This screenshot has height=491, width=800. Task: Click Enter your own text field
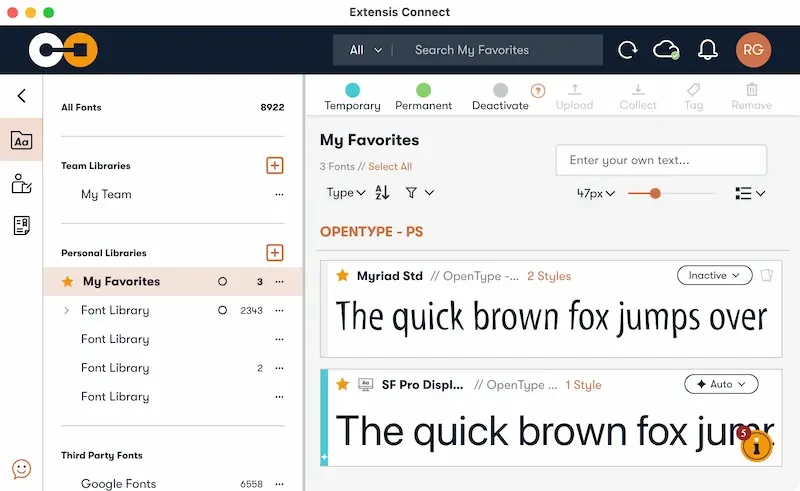[661, 160]
